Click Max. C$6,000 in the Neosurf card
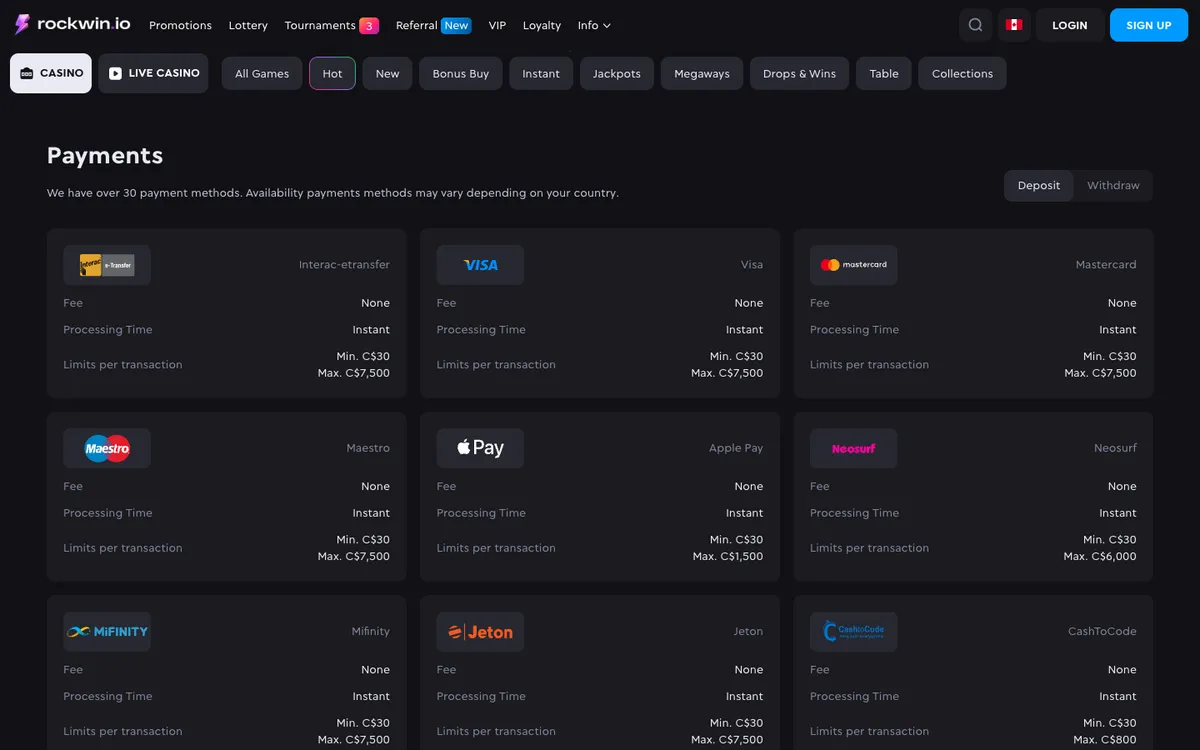This screenshot has height=750, width=1200. point(1100,556)
